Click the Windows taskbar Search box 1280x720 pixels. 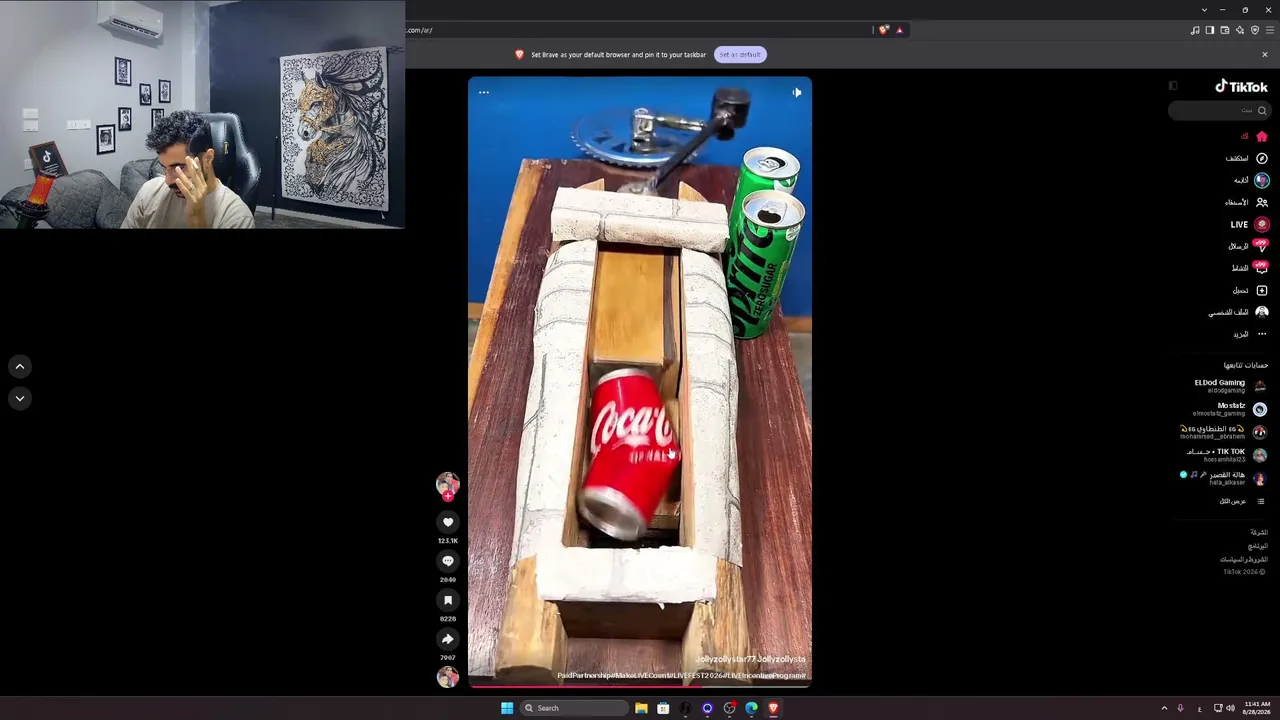click(574, 708)
